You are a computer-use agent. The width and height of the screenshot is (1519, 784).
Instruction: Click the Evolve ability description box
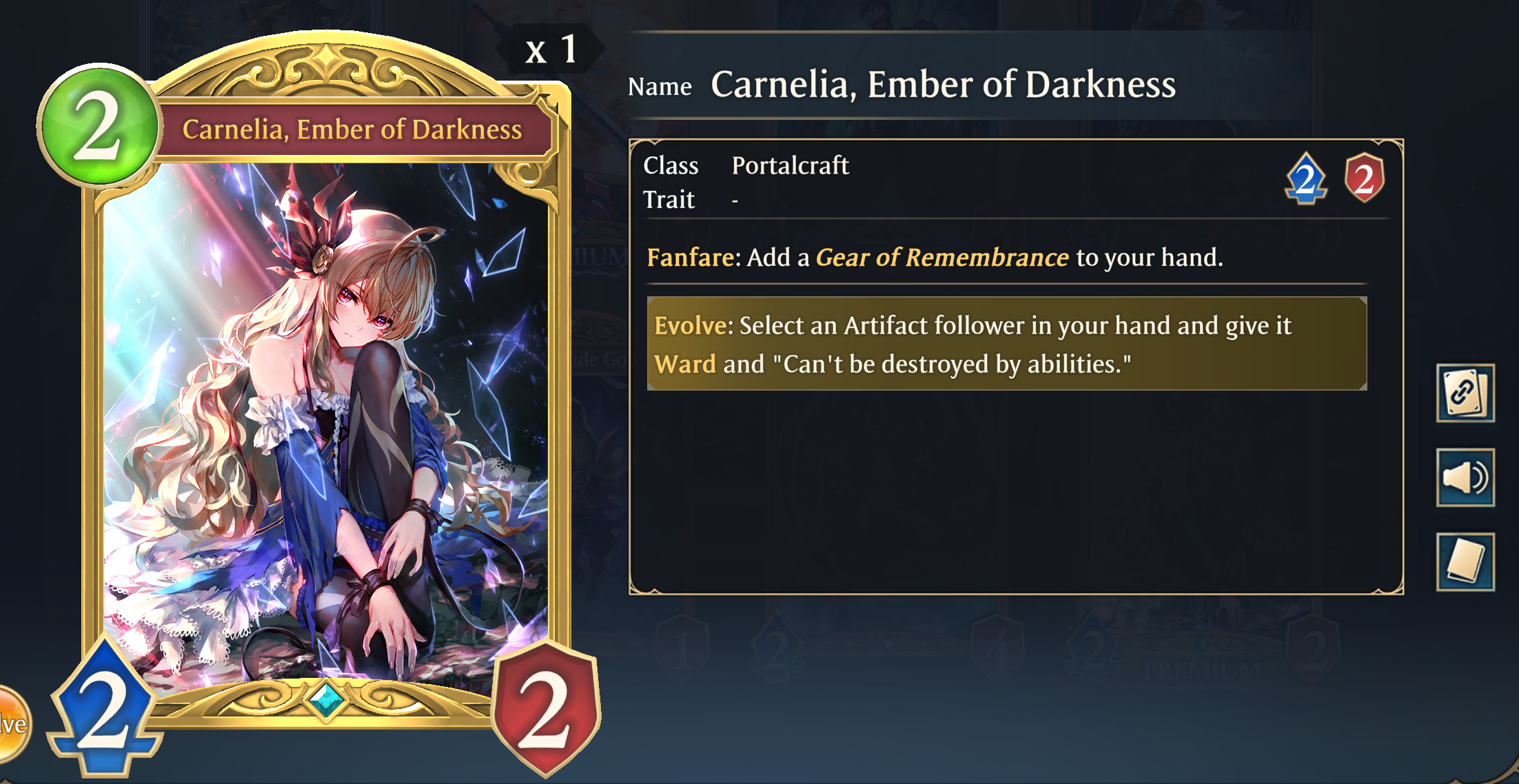[x=1007, y=344]
